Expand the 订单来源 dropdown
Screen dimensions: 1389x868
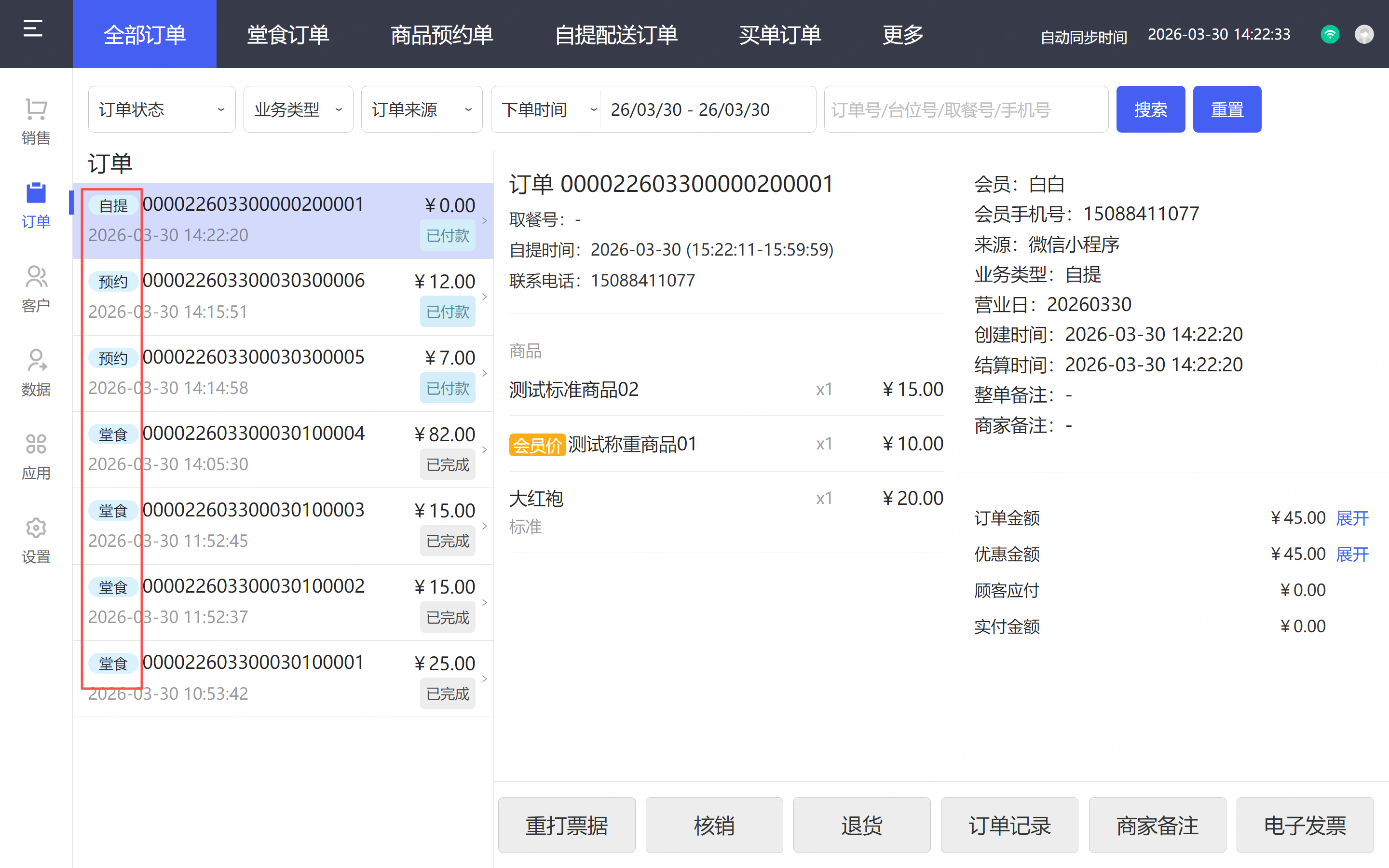point(422,109)
